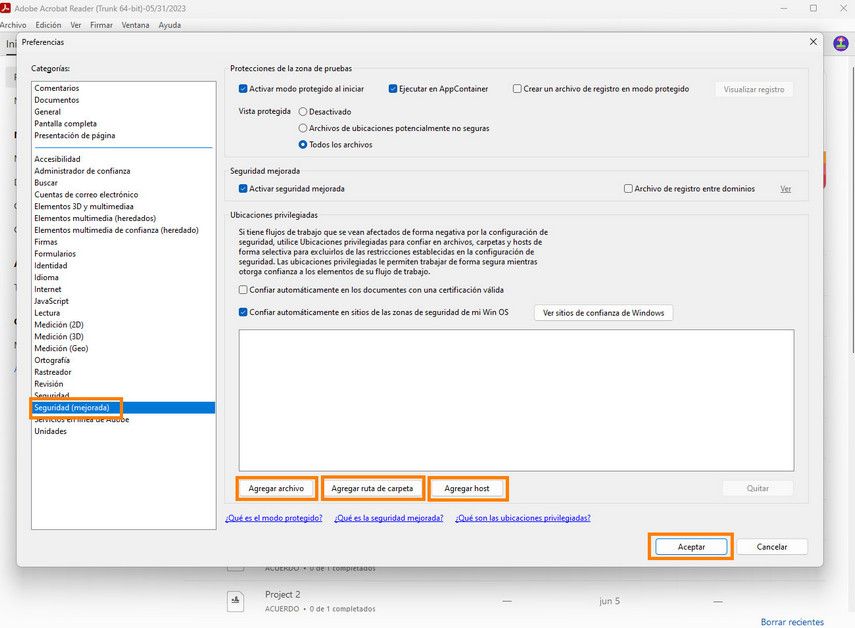Select JavaScript category
The image size is (855, 628).
coord(51,301)
